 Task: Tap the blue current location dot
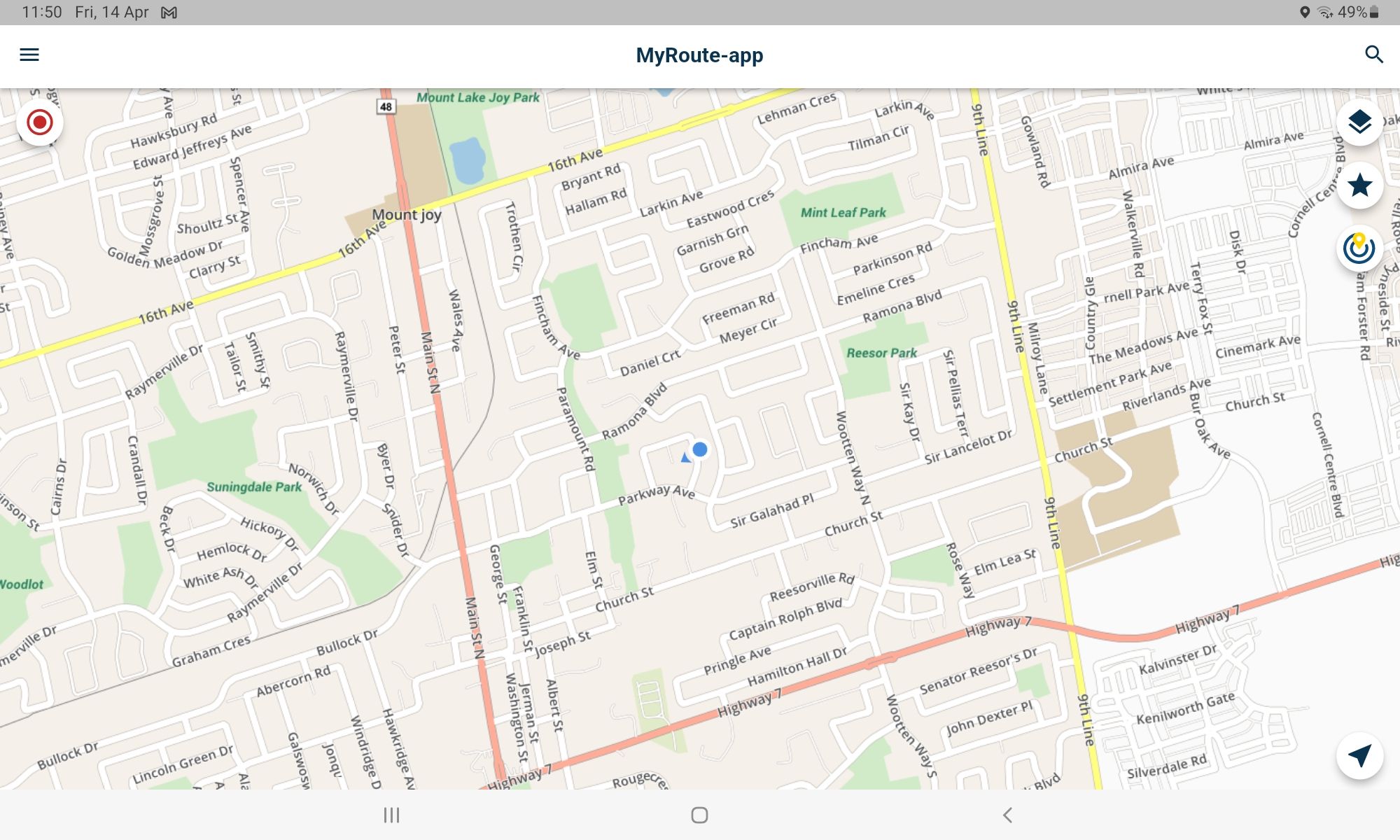click(699, 449)
